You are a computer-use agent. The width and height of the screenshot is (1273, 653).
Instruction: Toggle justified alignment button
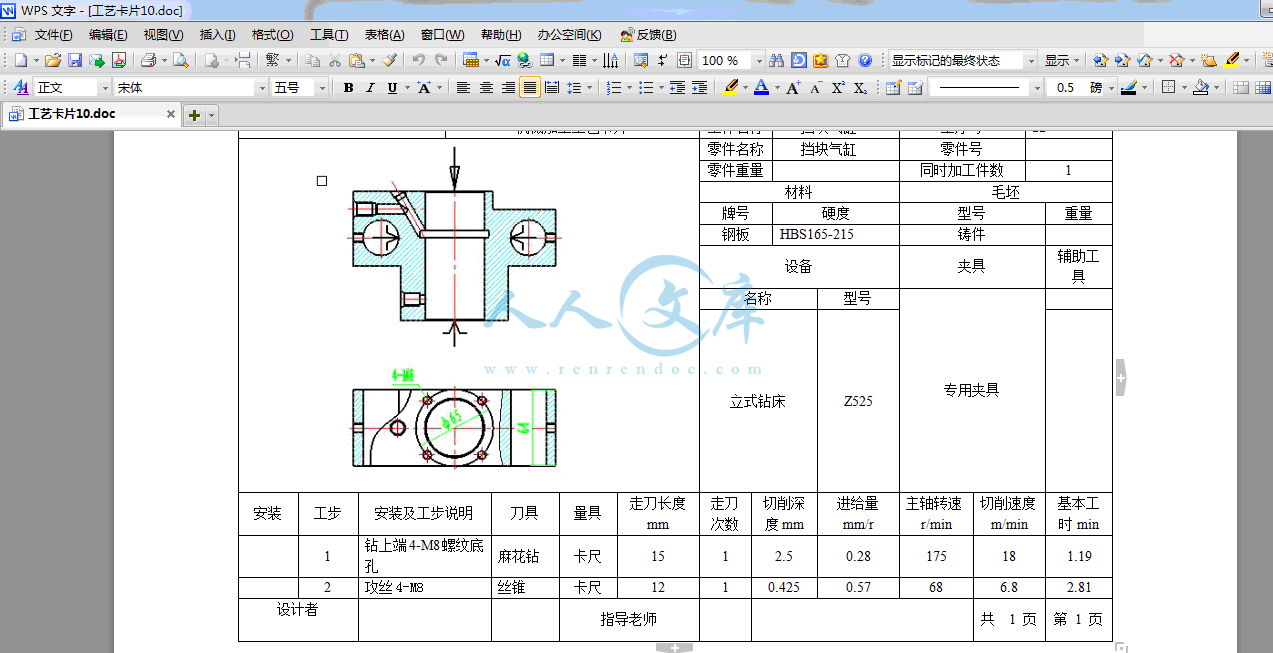click(x=530, y=87)
